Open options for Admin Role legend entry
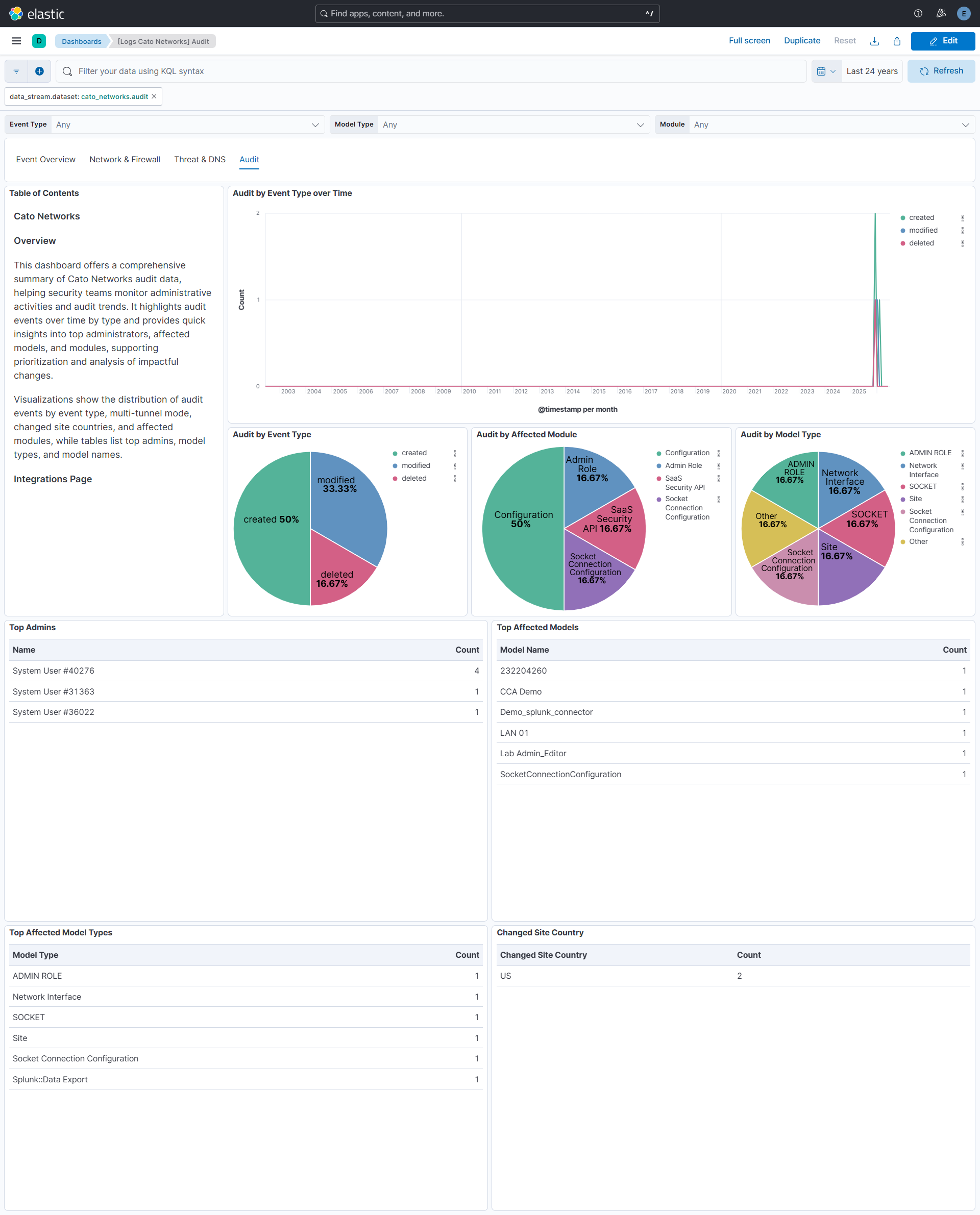This screenshot has height=1215, width=980. (x=718, y=465)
